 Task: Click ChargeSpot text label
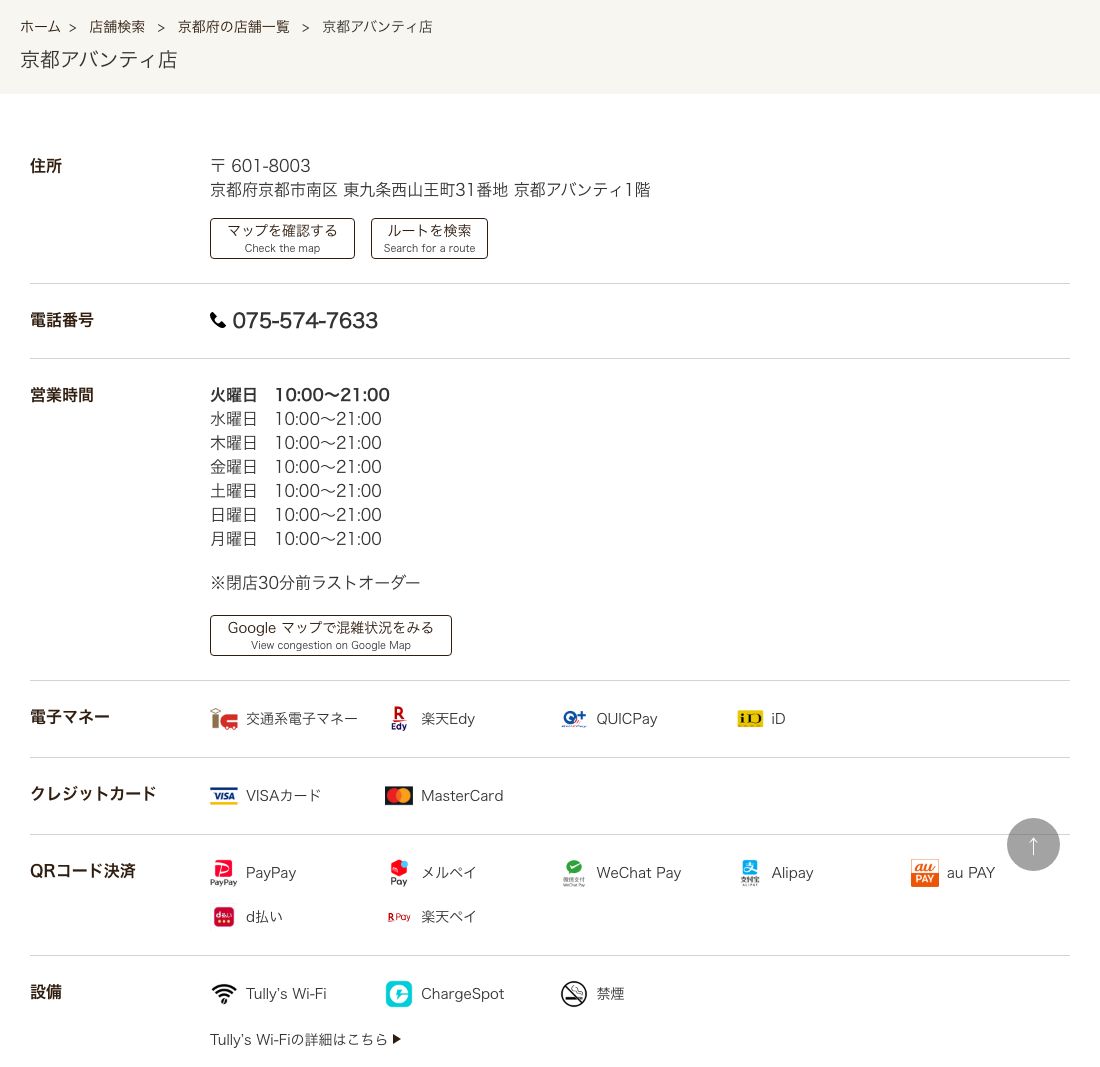pyautogui.click(x=462, y=994)
